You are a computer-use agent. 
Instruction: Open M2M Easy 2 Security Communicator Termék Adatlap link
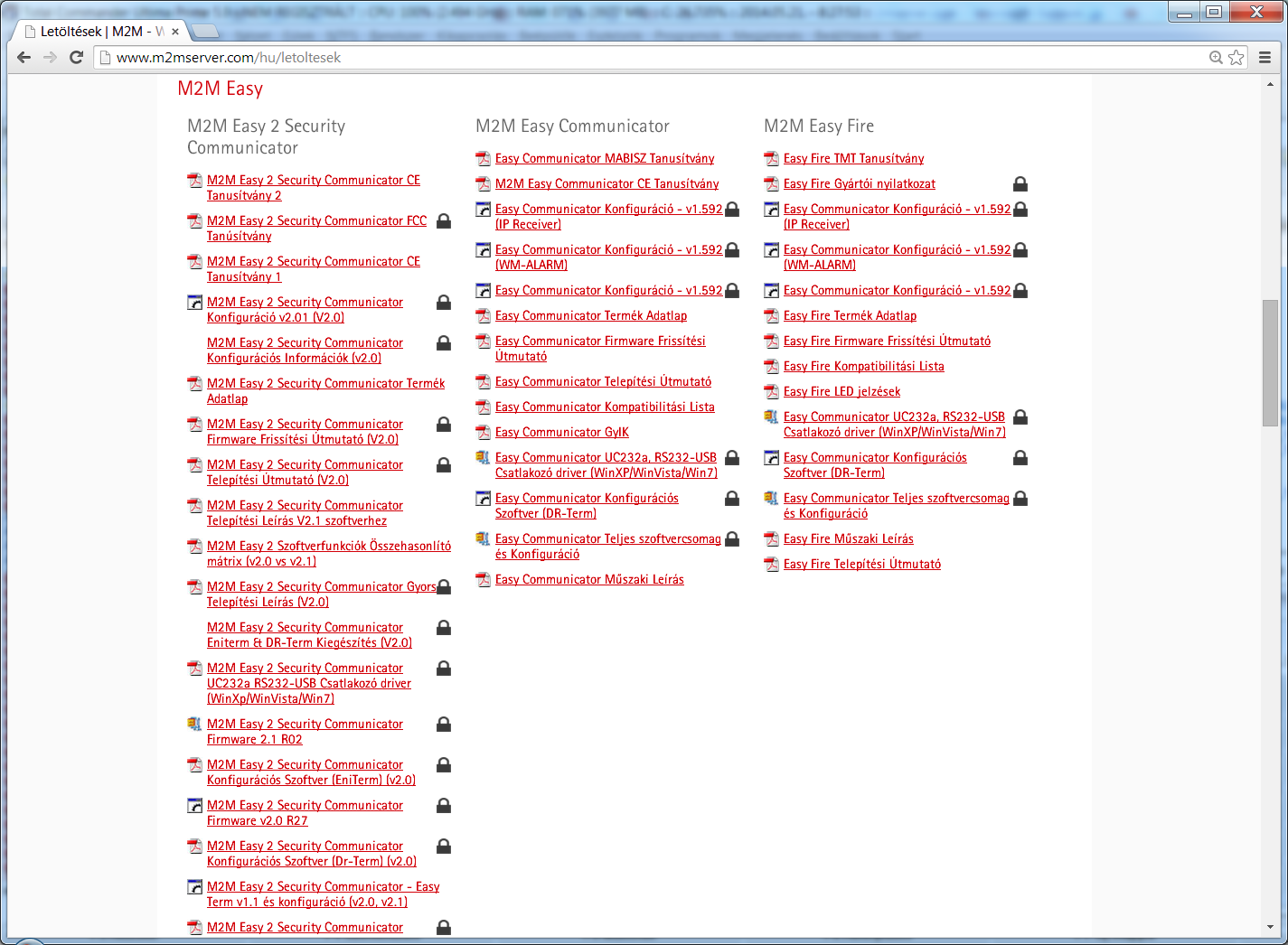pos(325,391)
